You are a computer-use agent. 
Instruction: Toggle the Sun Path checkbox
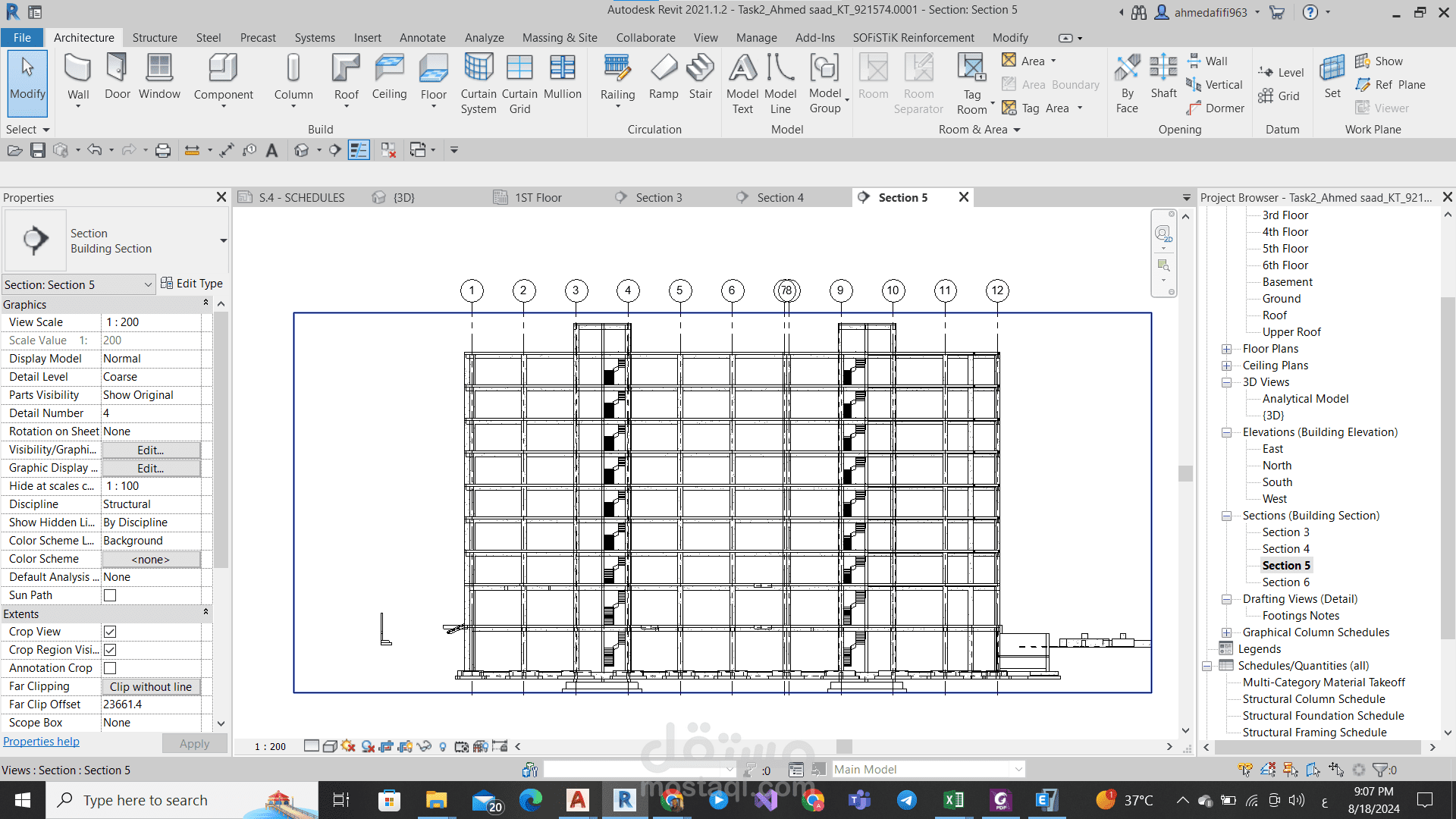pyautogui.click(x=110, y=595)
